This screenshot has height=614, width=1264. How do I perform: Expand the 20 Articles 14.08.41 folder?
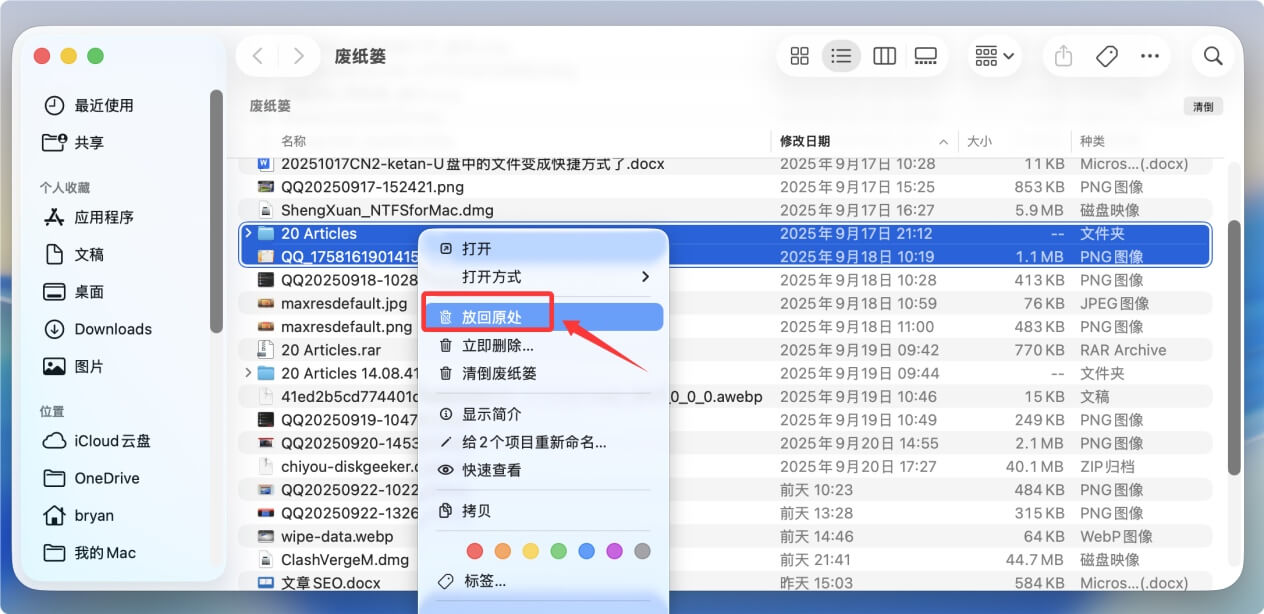(x=247, y=372)
